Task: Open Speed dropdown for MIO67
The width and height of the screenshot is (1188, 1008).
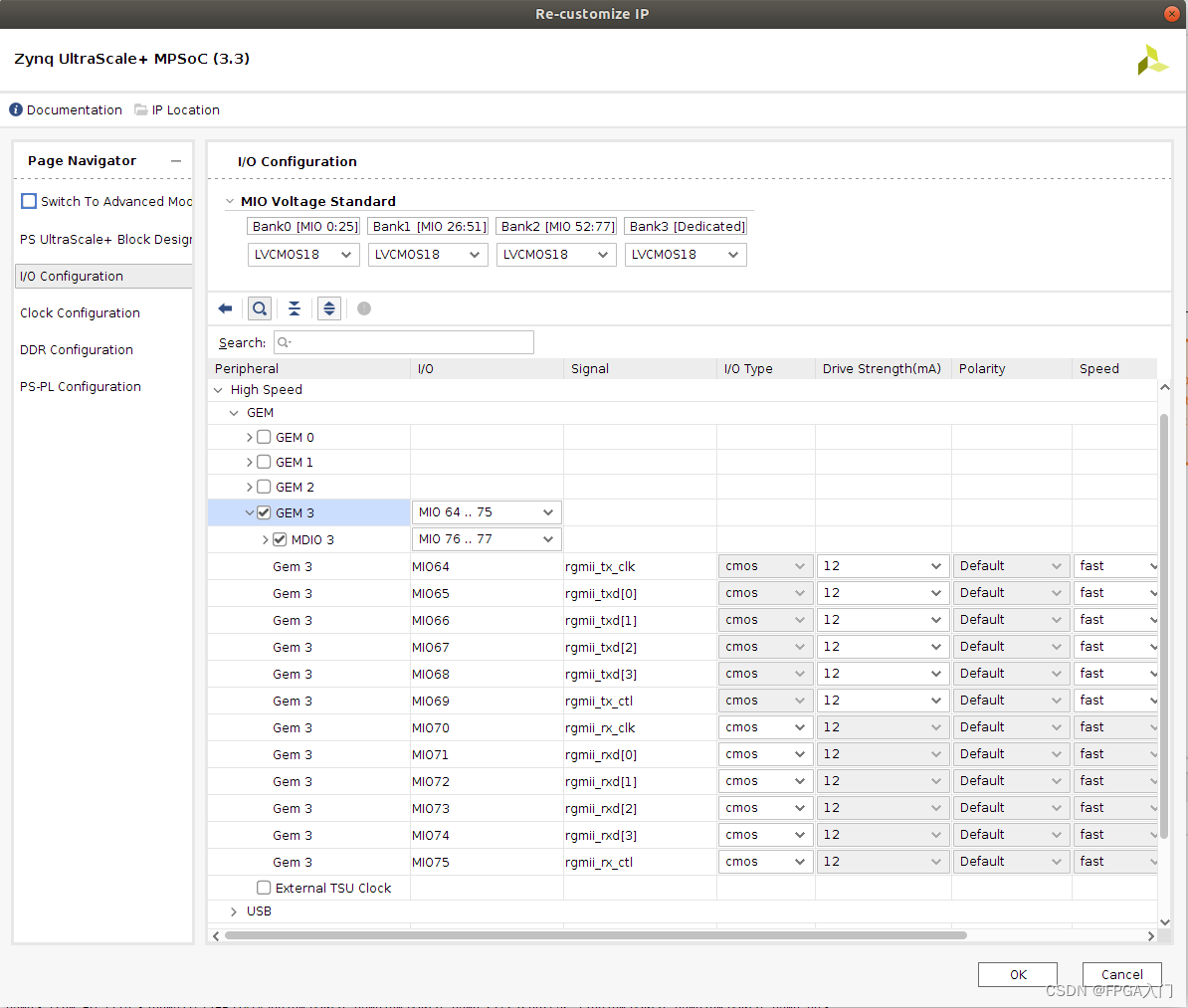Action: tap(1116, 647)
